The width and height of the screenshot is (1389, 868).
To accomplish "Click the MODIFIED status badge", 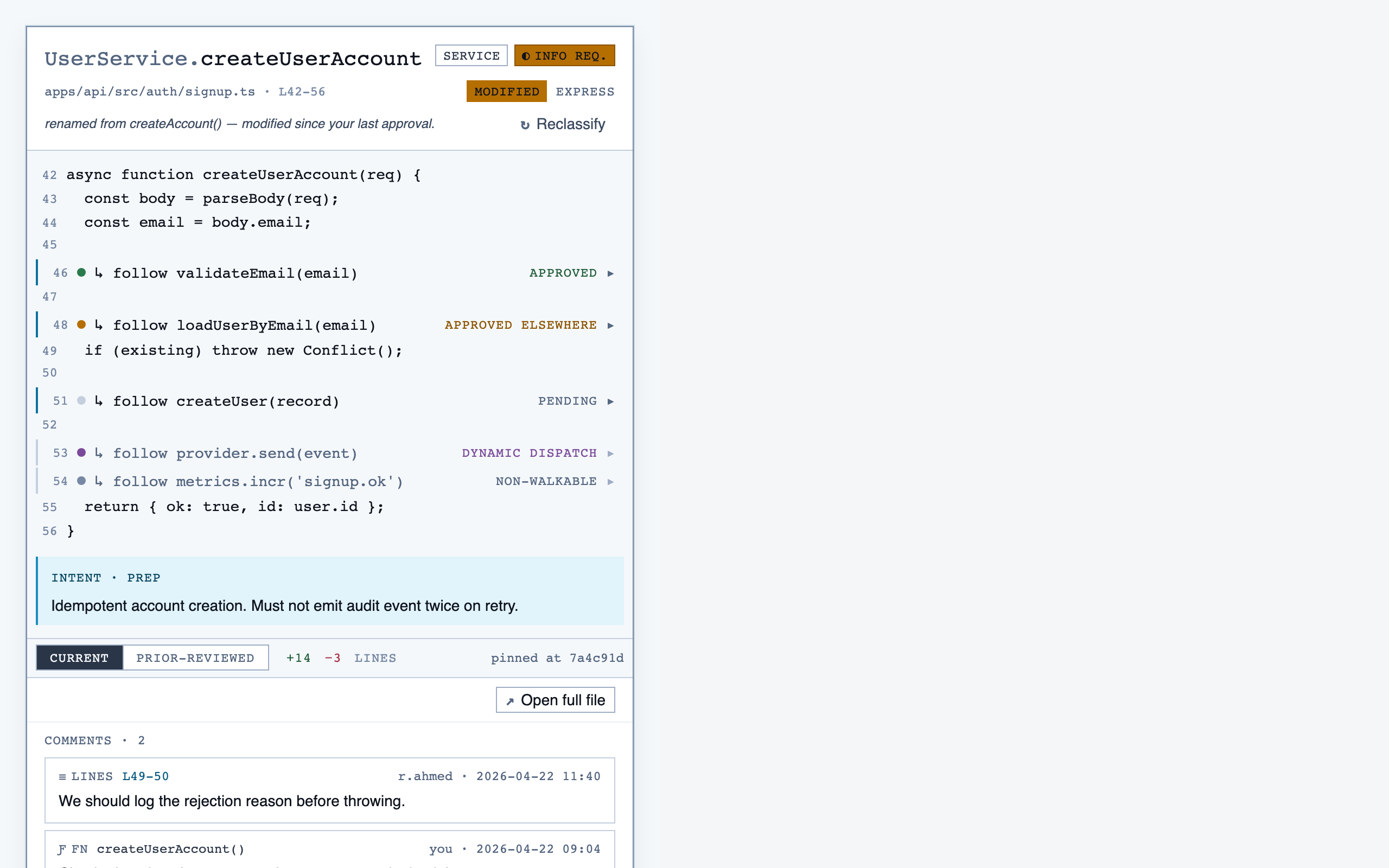I will (506, 91).
